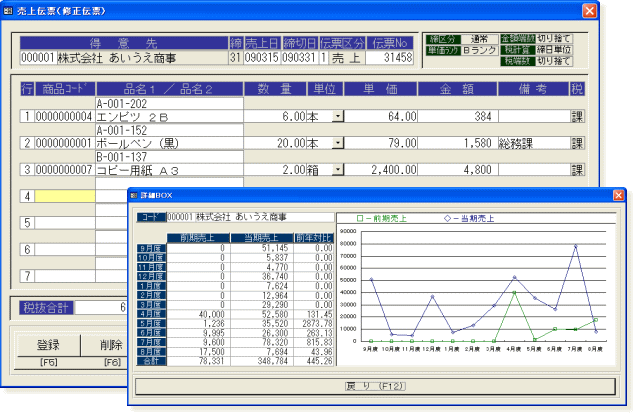634x413 pixels.
Task: Click product code 0000000004
Action: coord(65,117)
